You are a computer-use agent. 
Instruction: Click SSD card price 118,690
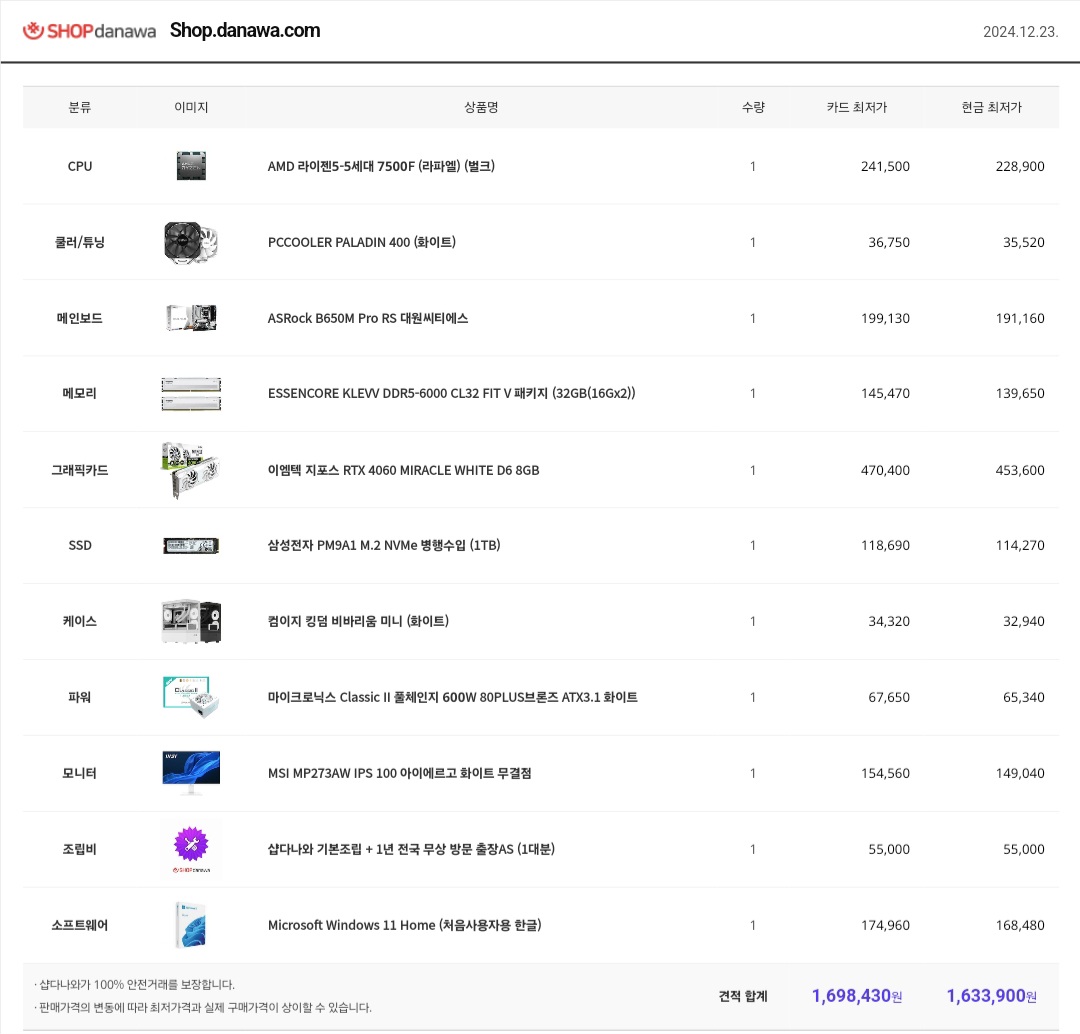point(885,546)
